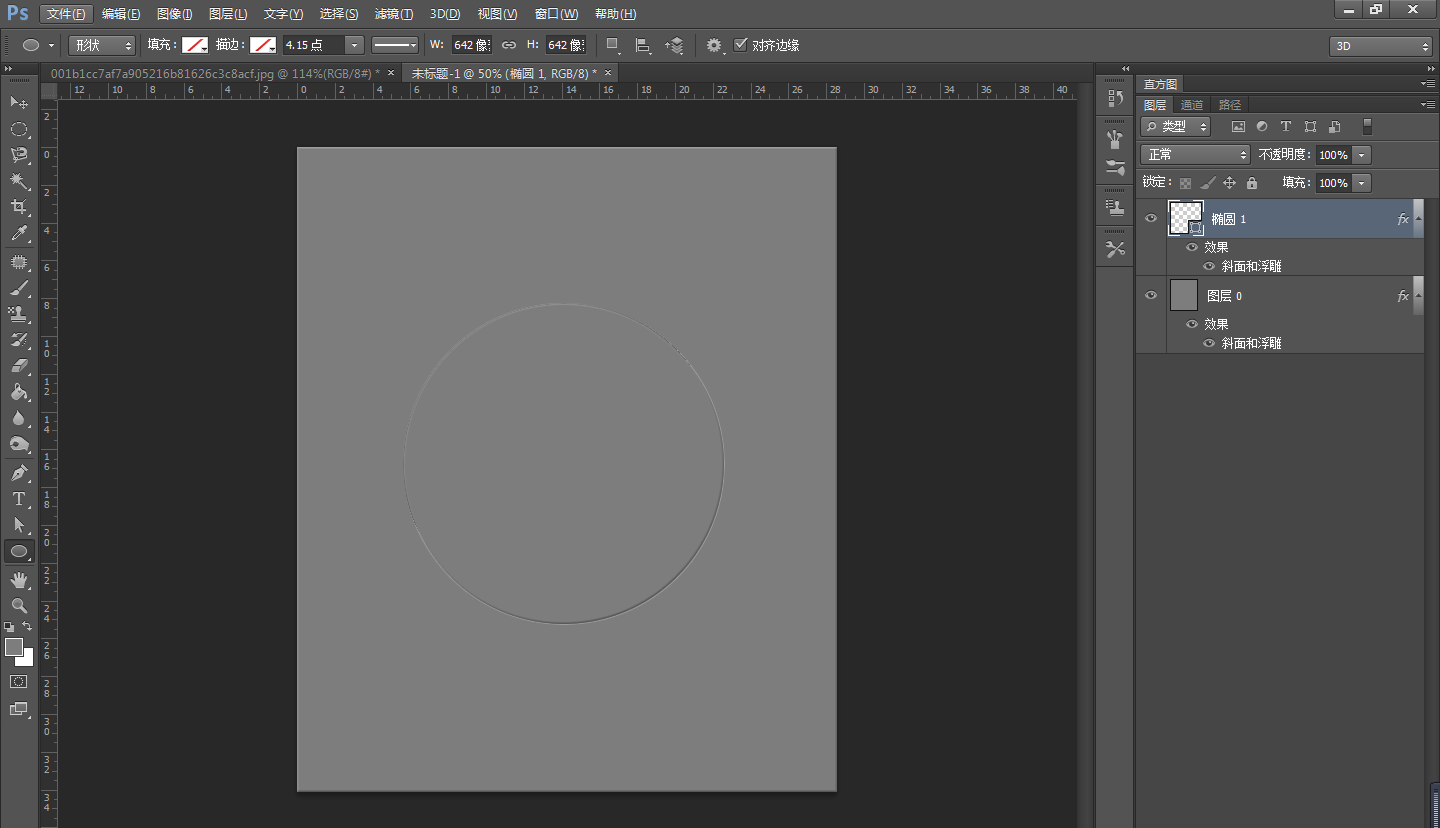Viewport: 1440px width, 828px height.
Task: Select the Move tool
Action: click(18, 102)
